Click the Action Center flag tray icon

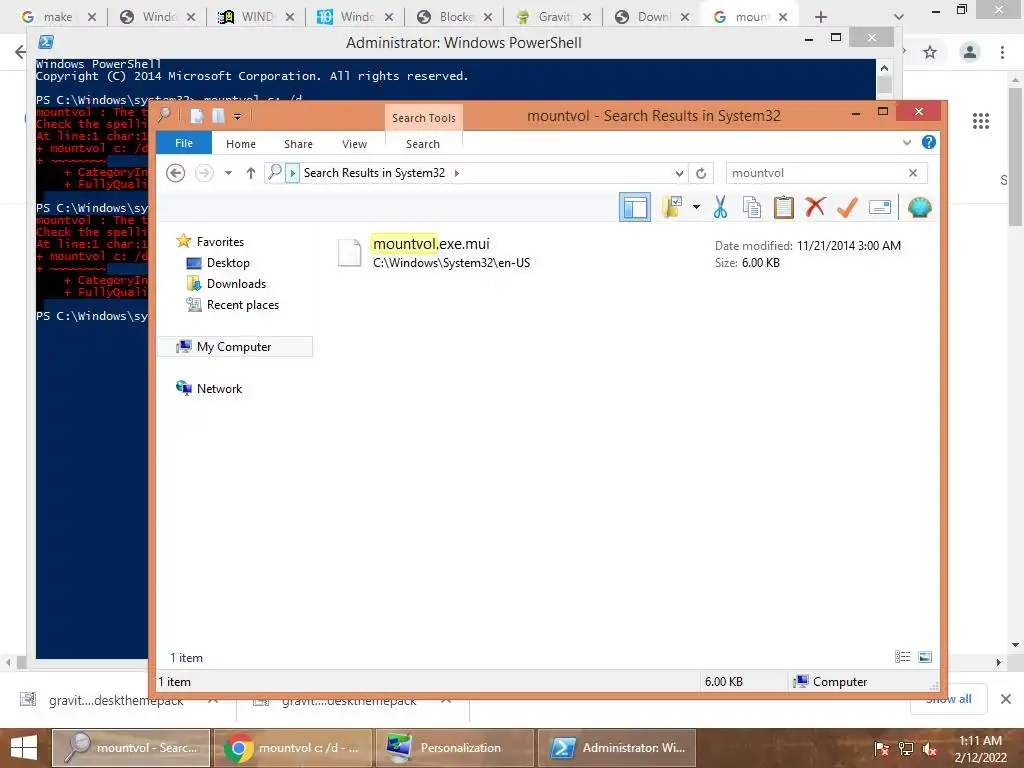[881, 748]
